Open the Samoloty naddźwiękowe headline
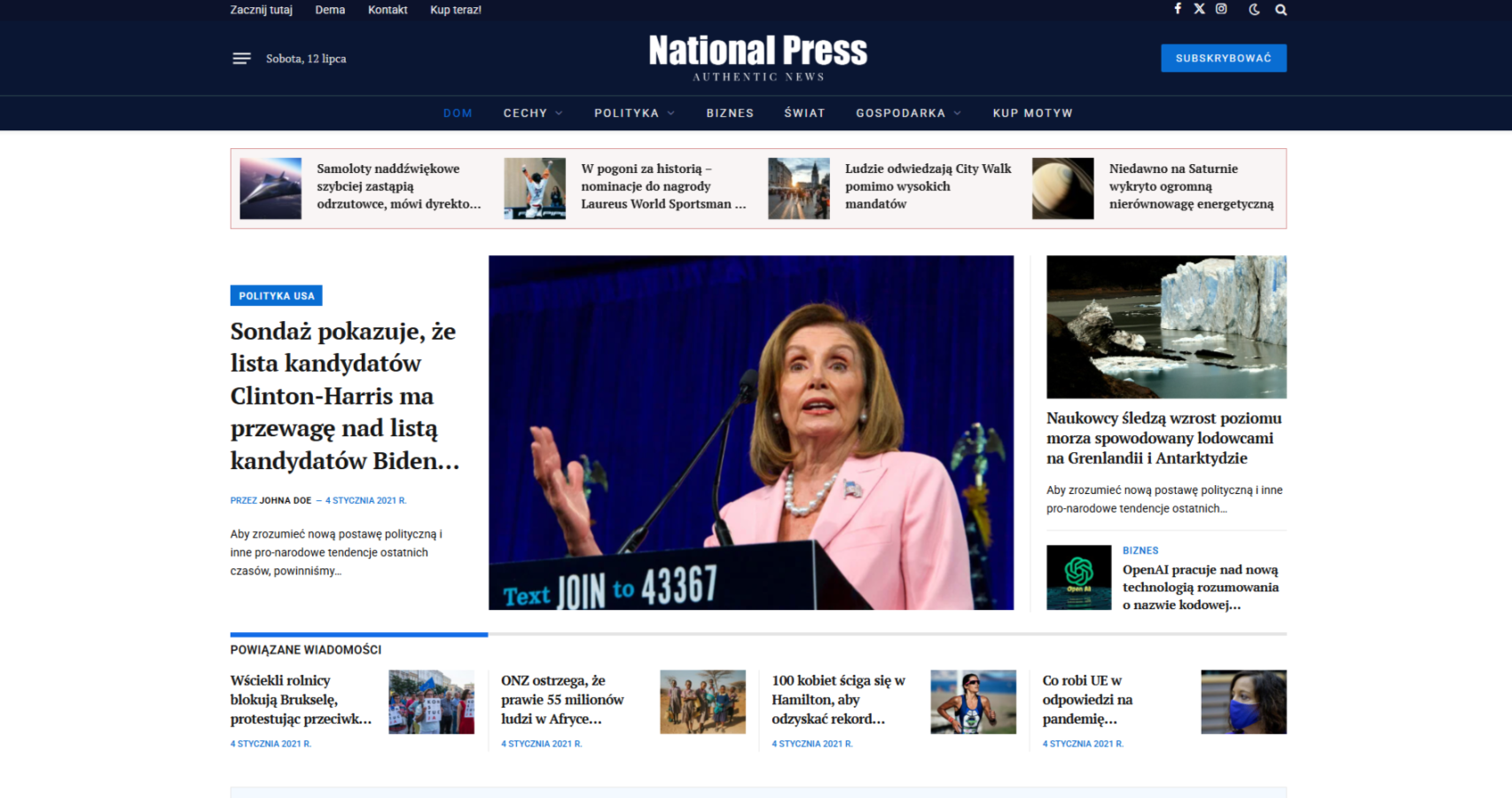Screen dimensions: 1512x798 click(399, 186)
